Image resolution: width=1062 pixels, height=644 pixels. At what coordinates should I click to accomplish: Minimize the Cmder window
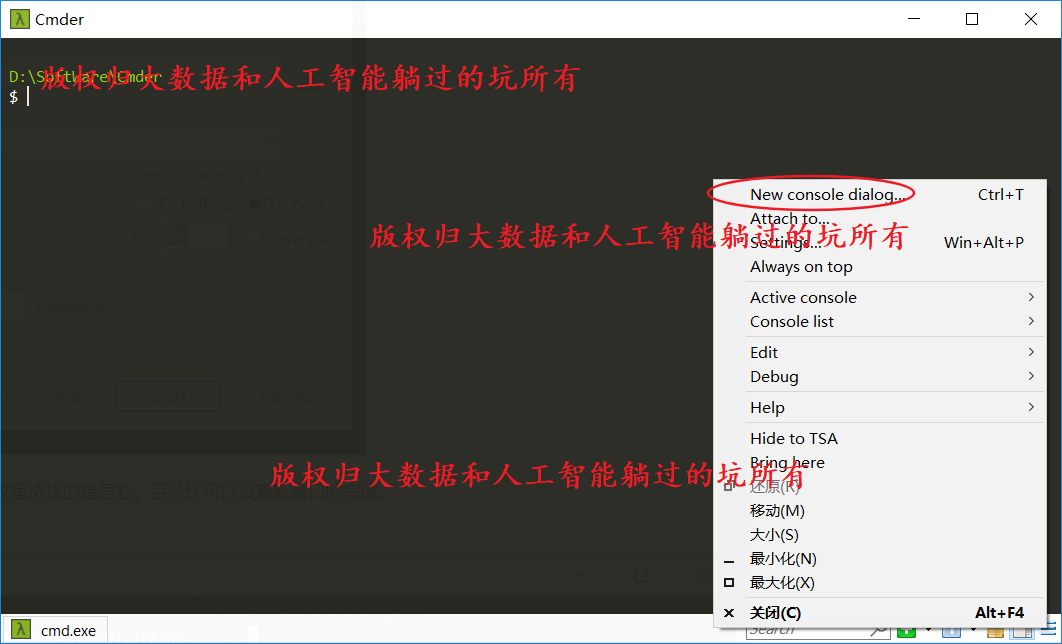click(x=914, y=19)
